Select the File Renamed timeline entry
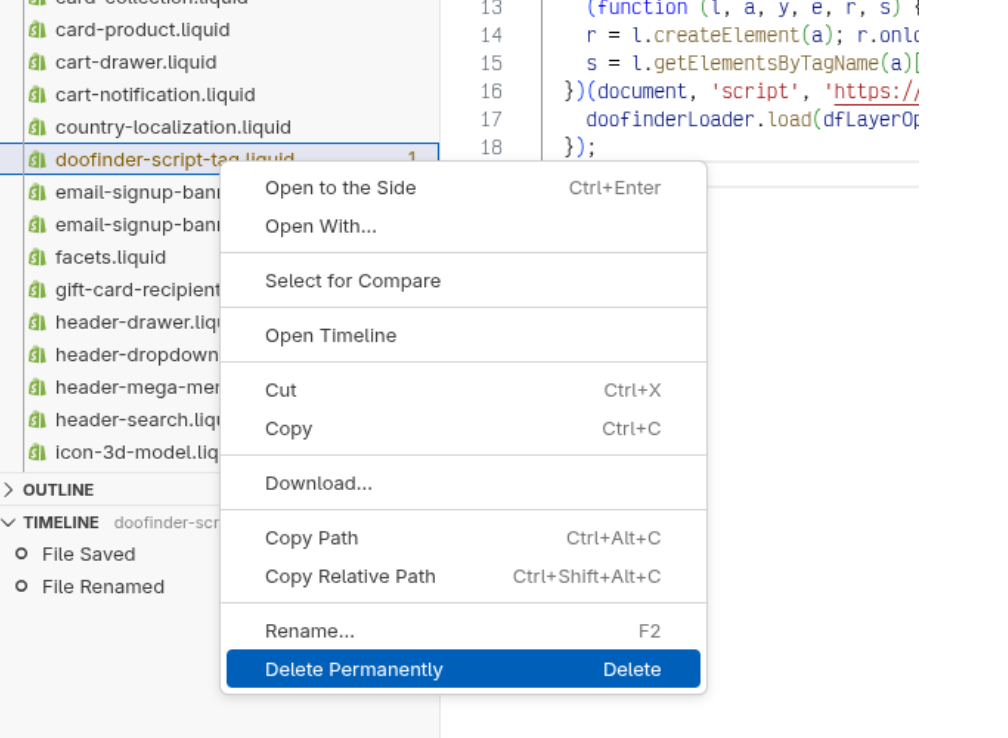Image resolution: width=1008 pixels, height=738 pixels. pos(103,587)
